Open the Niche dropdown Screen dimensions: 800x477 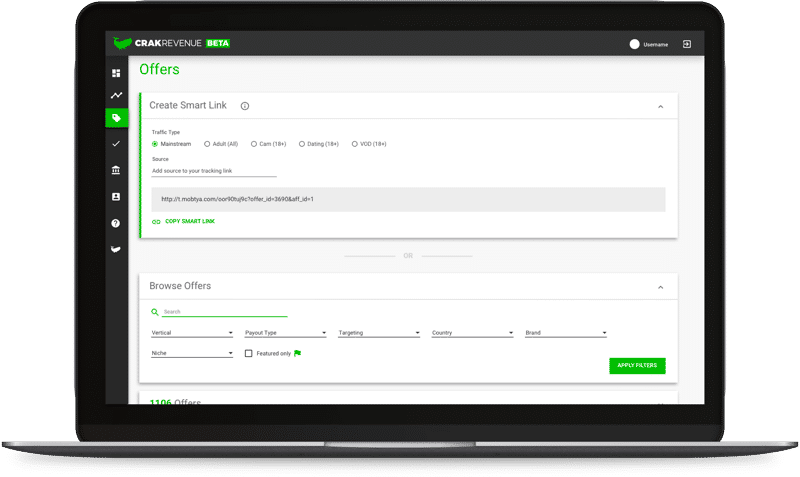[192, 353]
